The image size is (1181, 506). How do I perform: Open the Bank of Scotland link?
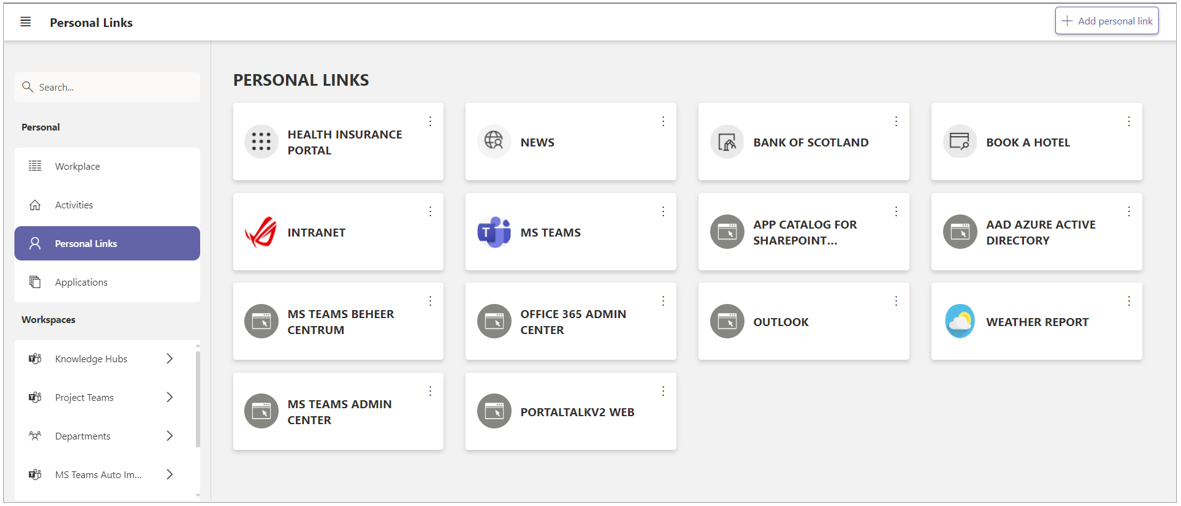pyautogui.click(x=803, y=142)
